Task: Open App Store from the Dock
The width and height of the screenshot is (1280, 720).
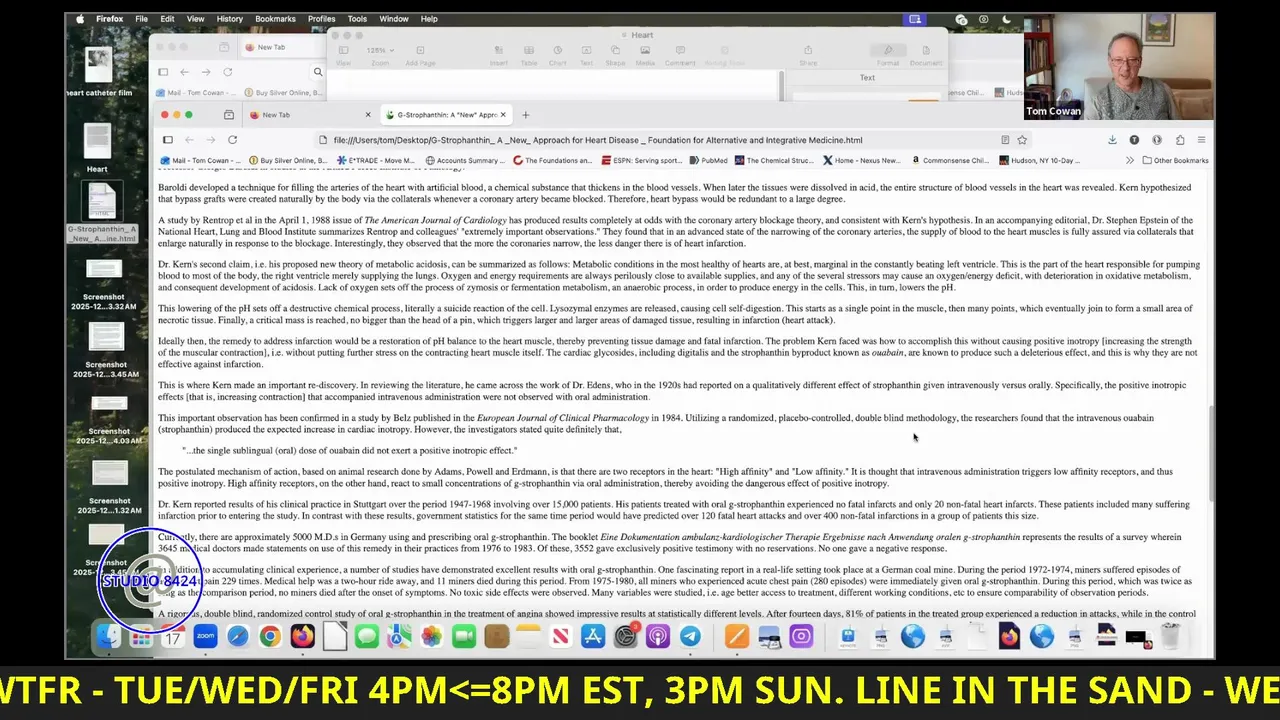Action: (x=593, y=637)
